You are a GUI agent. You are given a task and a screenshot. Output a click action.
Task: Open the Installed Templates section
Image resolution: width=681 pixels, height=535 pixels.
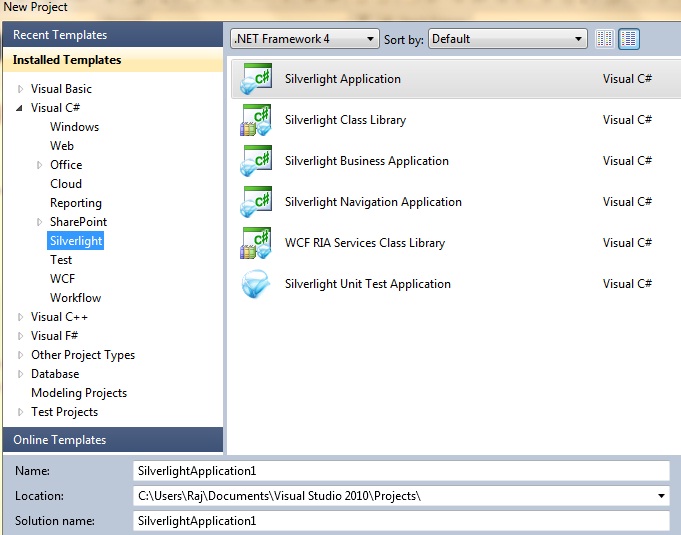pos(113,60)
